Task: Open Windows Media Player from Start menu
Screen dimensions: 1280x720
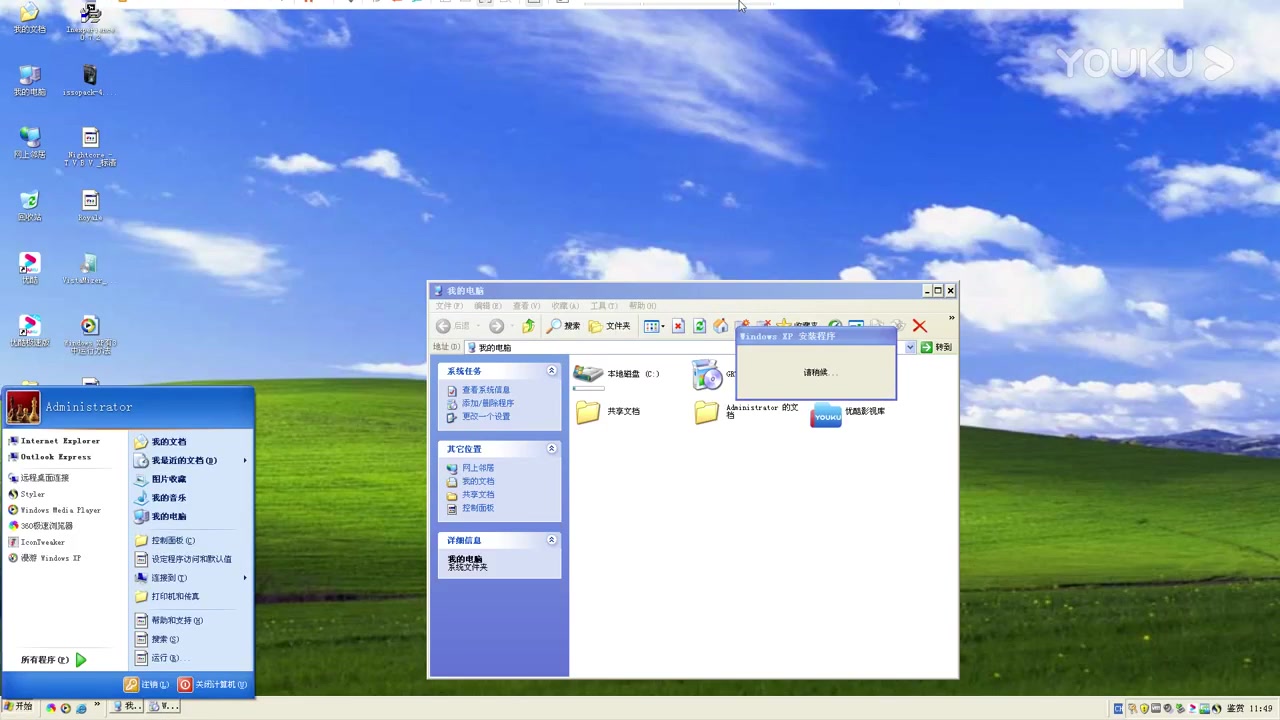Action: (x=60, y=509)
